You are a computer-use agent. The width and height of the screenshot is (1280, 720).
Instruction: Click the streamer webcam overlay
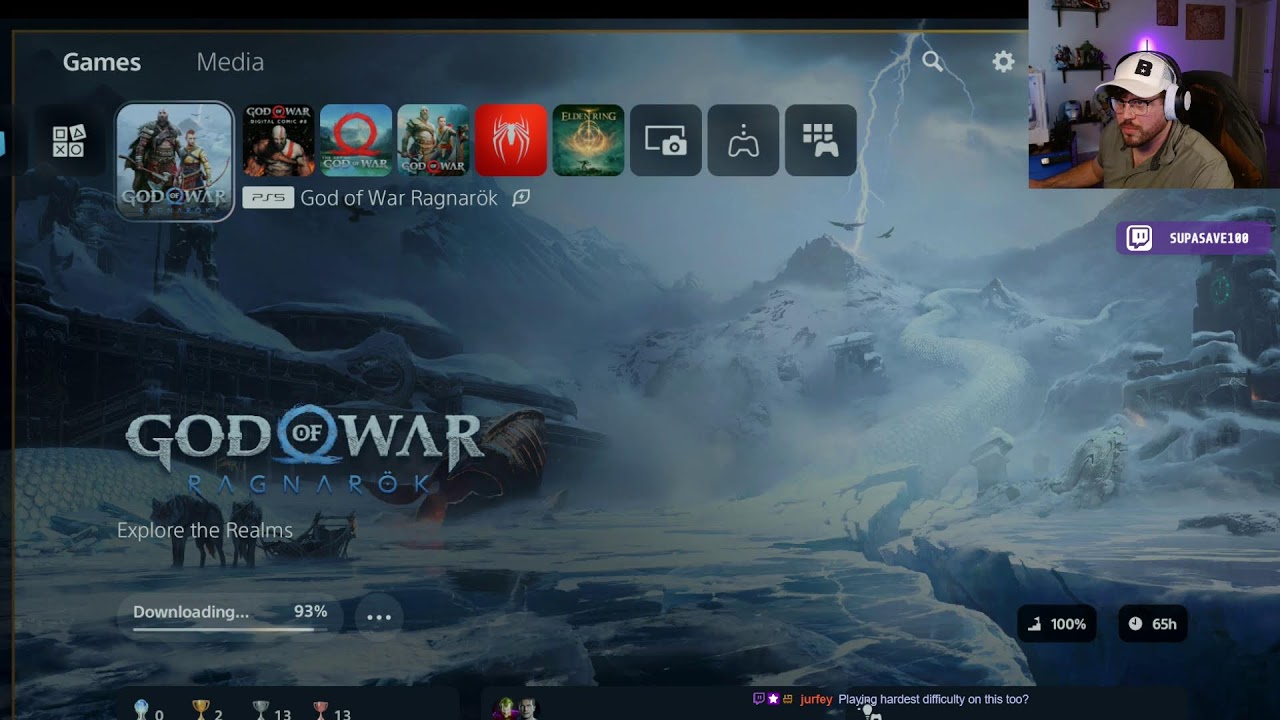[x=1154, y=94]
